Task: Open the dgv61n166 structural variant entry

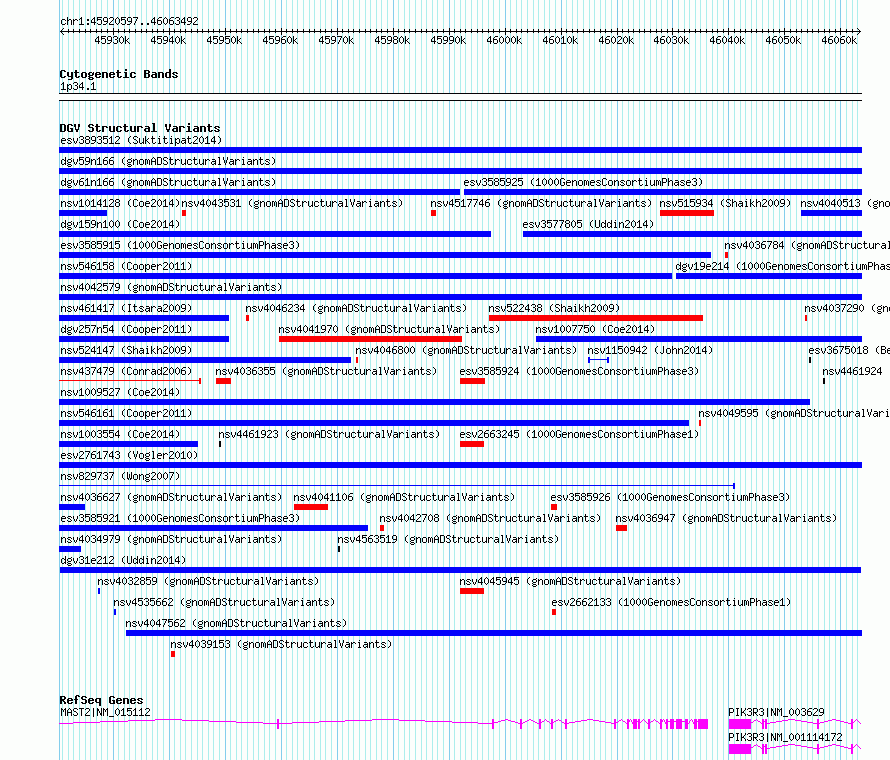Action: point(168,182)
